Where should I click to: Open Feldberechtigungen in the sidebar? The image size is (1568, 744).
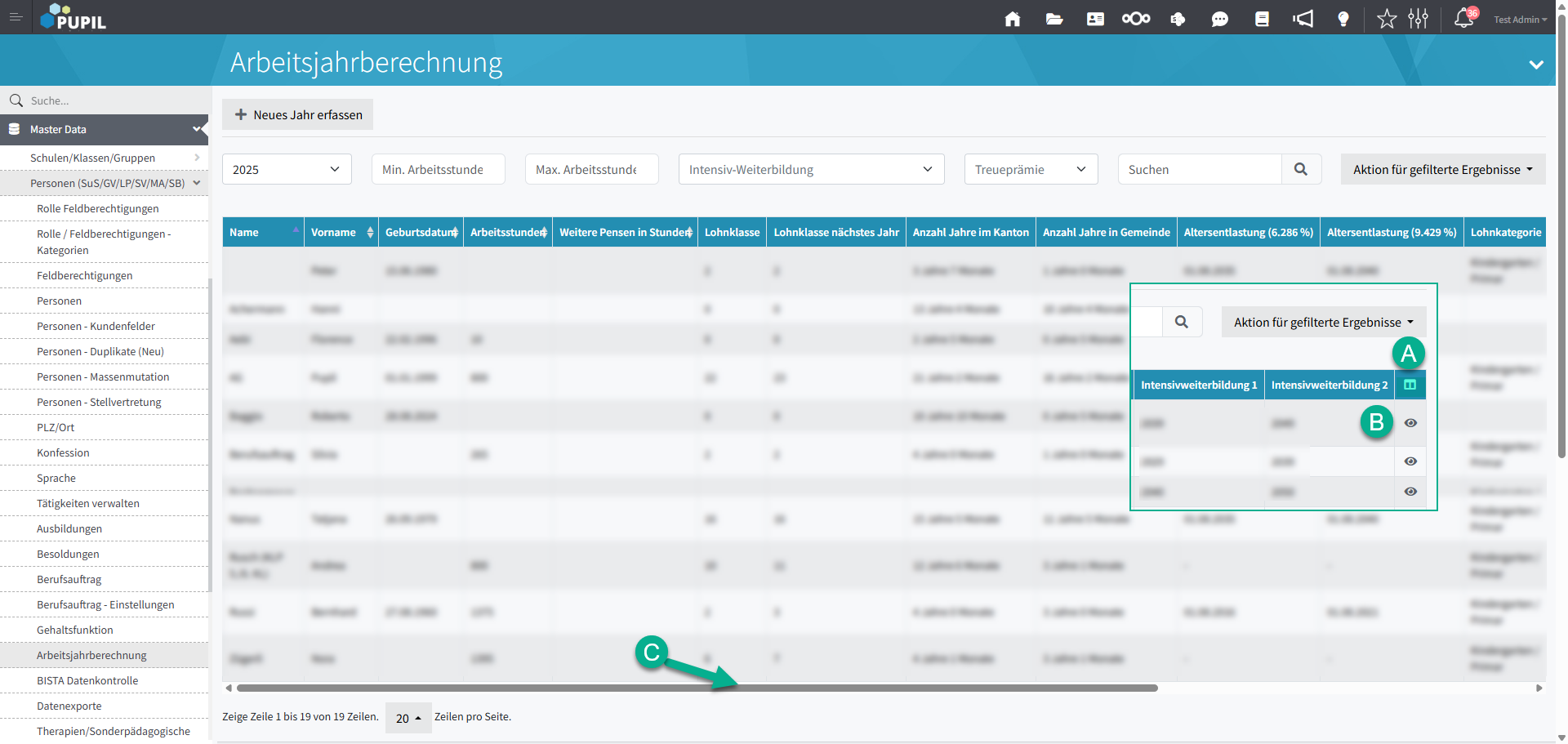point(85,275)
